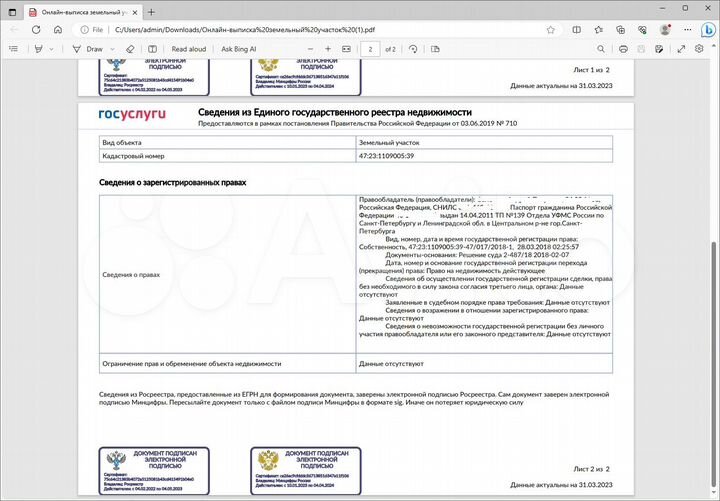Click the Сведения о правах cell
The height and width of the screenshot is (501, 720).
(x=227, y=275)
